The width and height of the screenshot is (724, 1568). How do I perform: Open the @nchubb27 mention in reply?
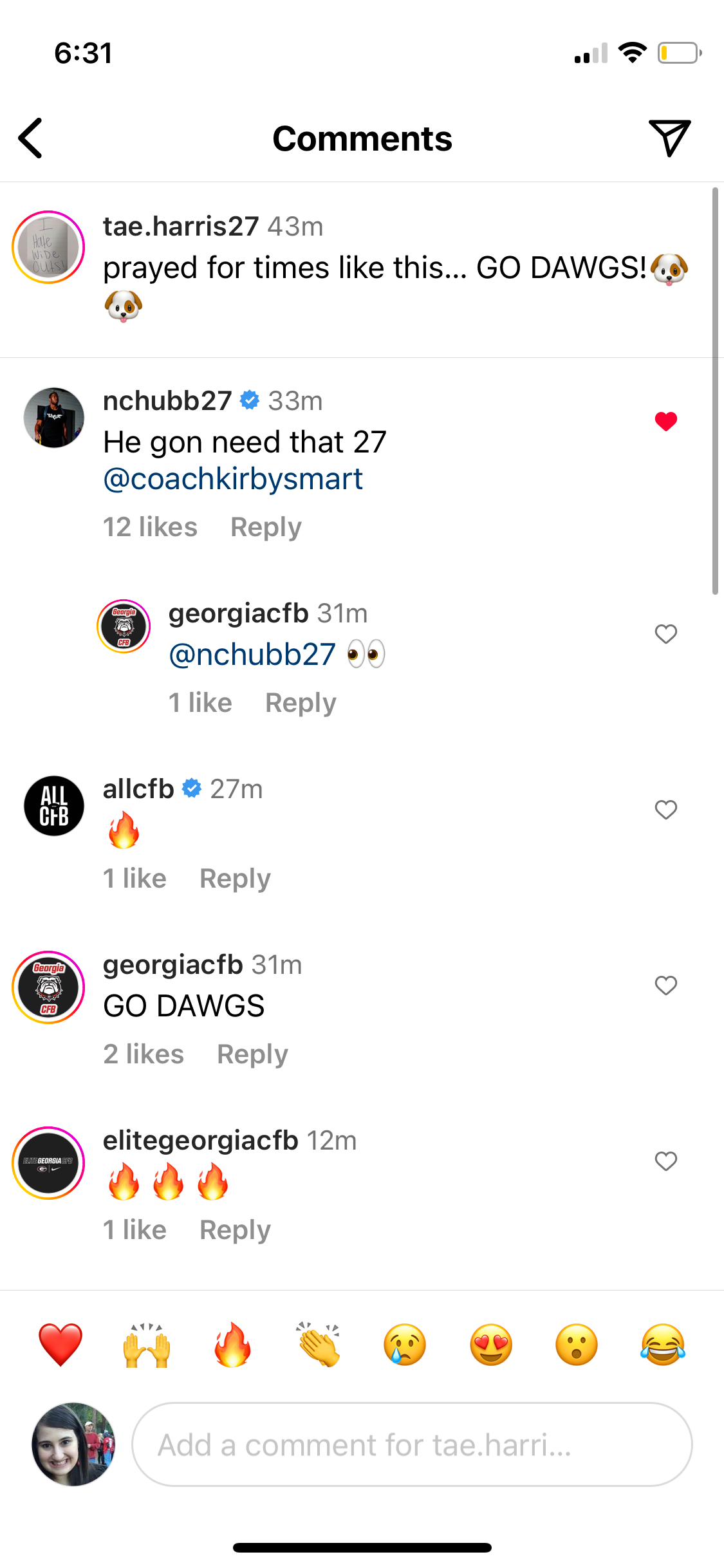coord(252,655)
